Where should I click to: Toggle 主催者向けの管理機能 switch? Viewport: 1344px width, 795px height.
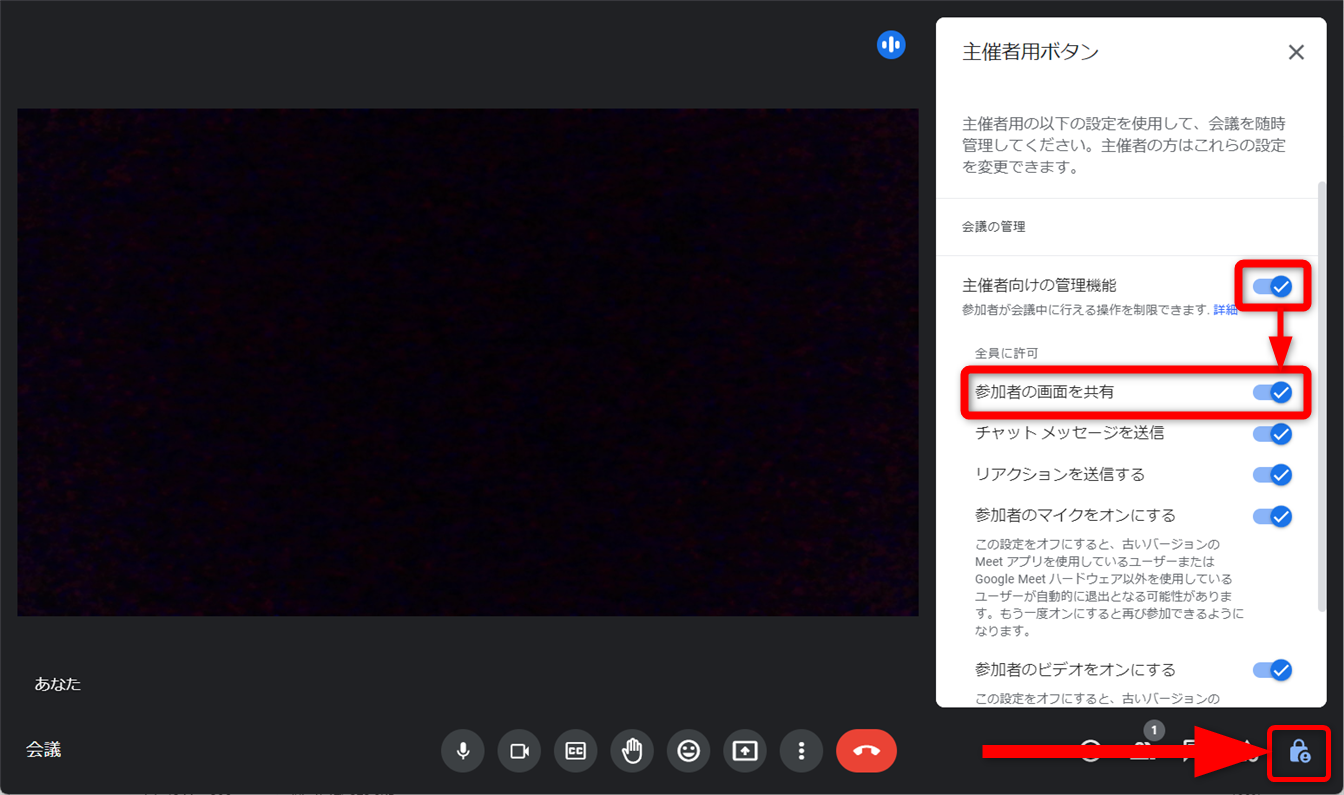pos(1273,287)
